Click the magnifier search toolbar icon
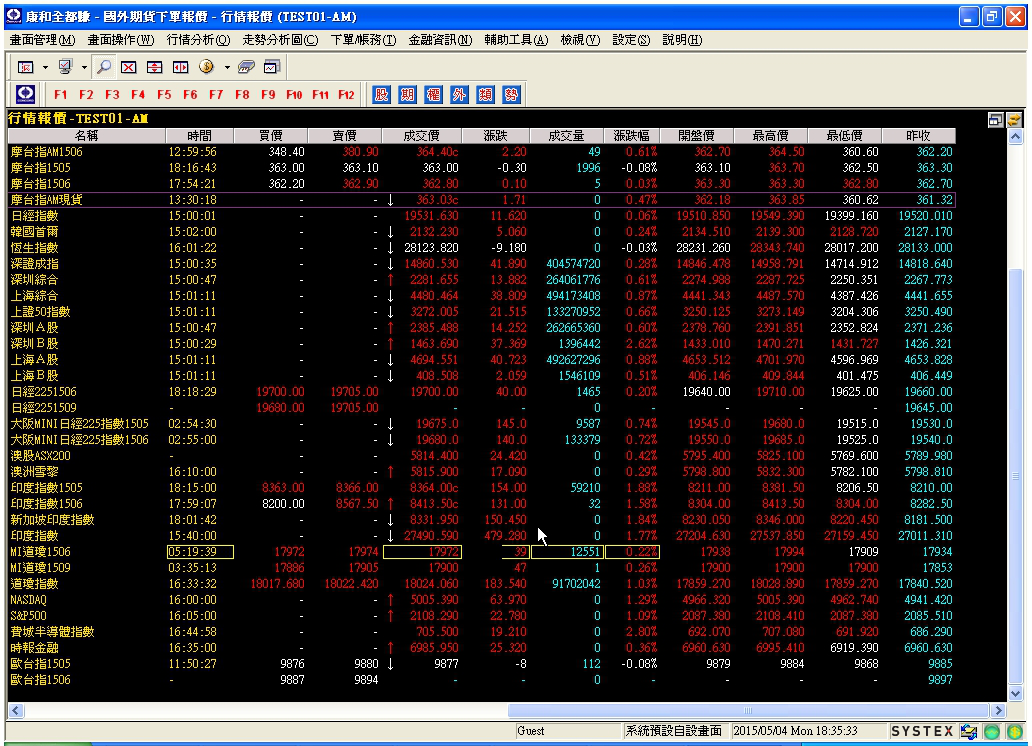Screen dimensions: 1032x746 click(x=103, y=67)
